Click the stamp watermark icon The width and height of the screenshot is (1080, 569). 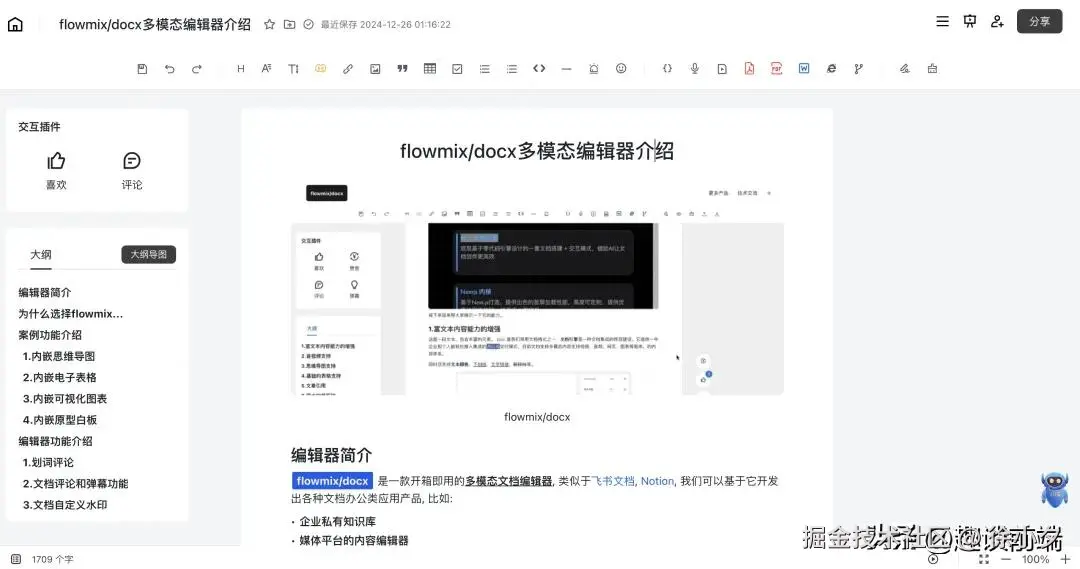click(932, 69)
